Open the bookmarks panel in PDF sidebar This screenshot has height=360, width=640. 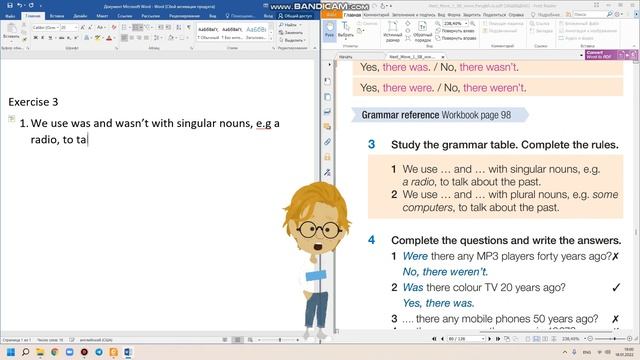tap(327, 81)
